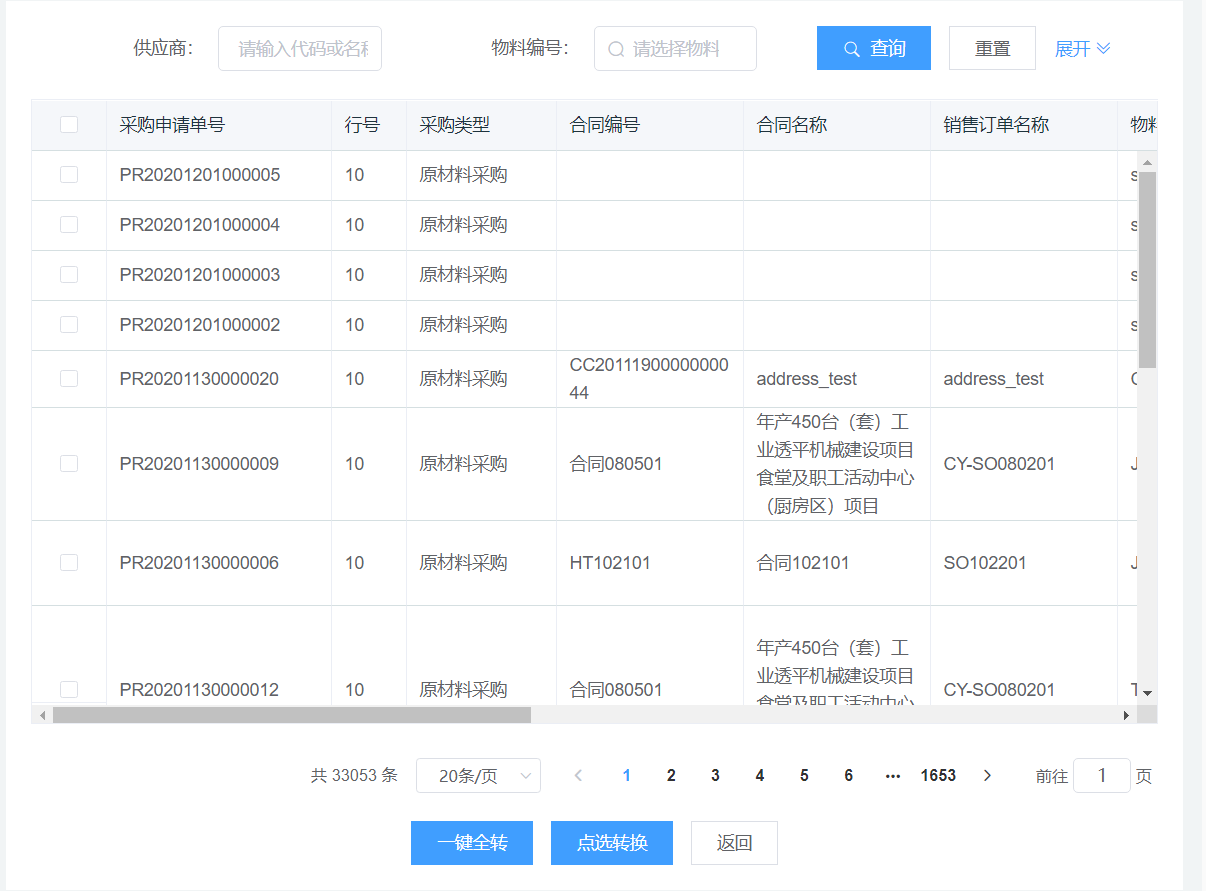Go to next page with right arrow

pos(987,776)
